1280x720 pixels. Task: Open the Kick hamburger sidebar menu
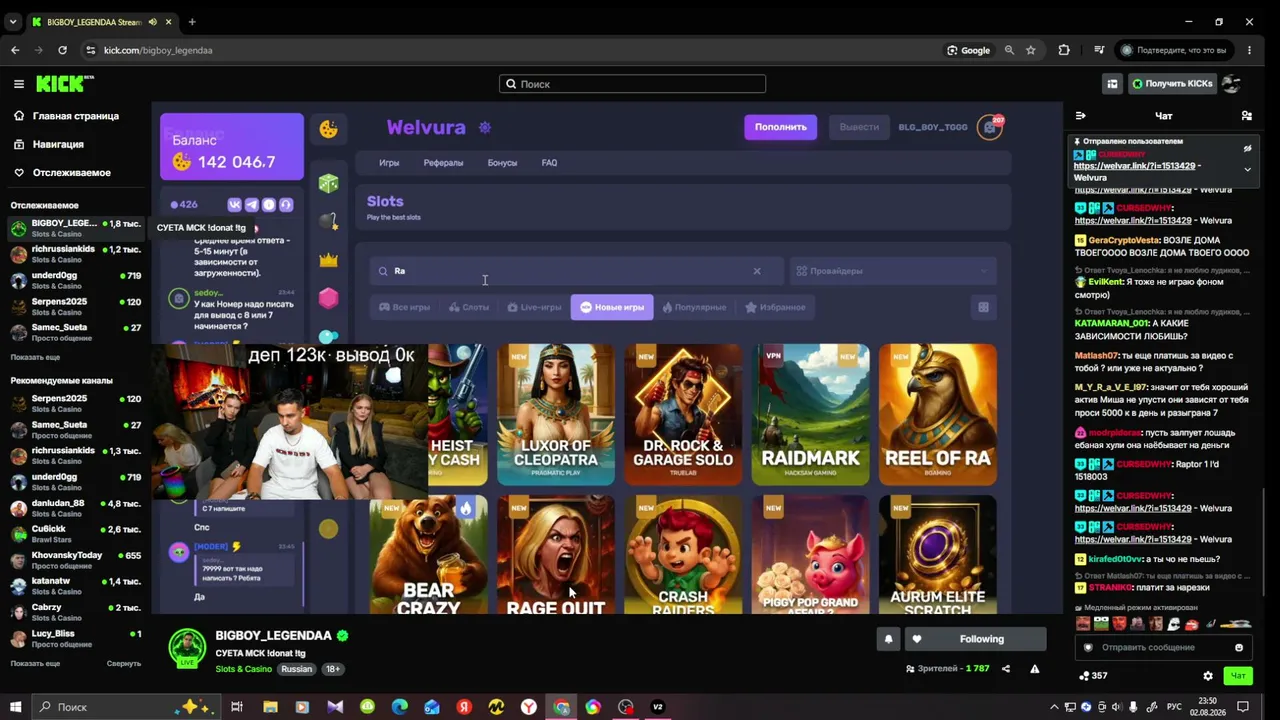click(x=18, y=84)
